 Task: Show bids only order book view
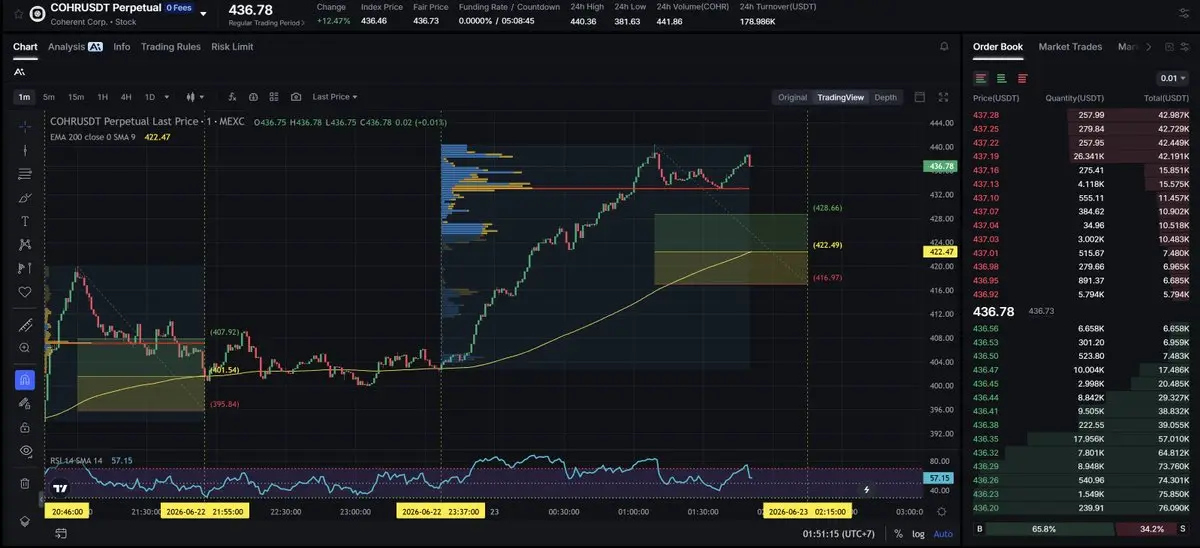click(1001, 78)
